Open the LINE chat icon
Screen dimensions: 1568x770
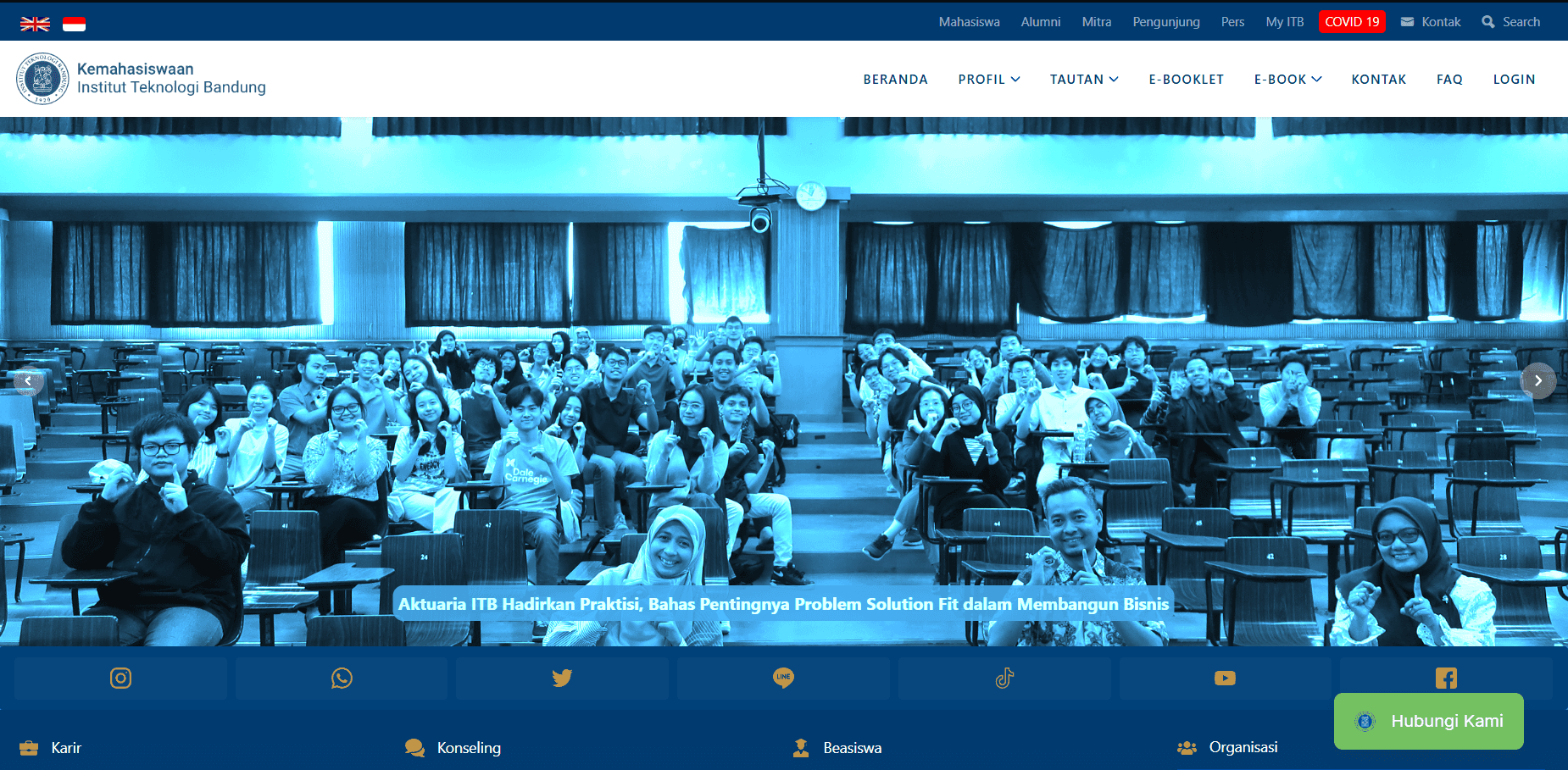click(x=783, y=679)
